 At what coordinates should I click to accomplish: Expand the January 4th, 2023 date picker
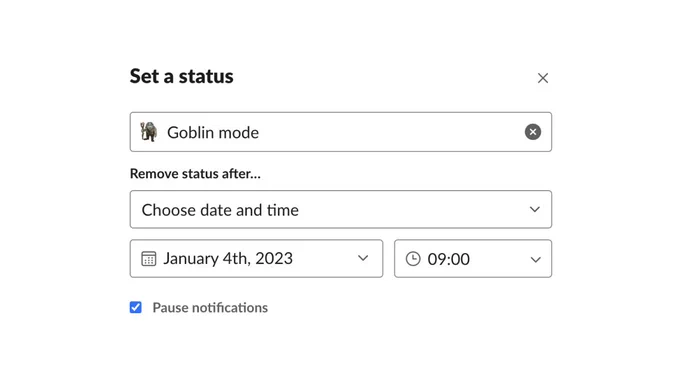point(256,259)
